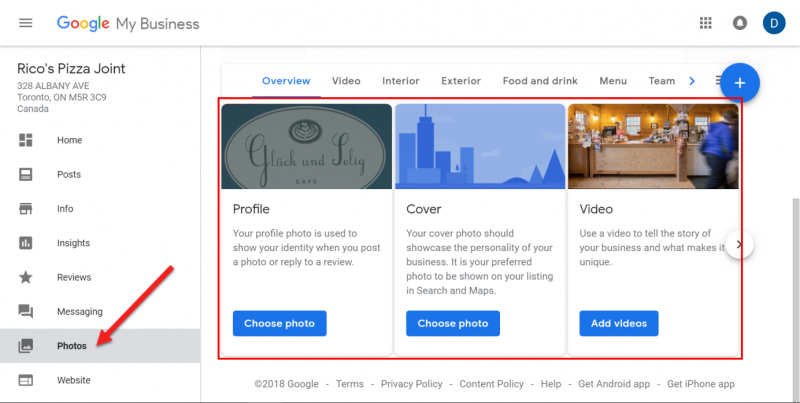Open the Get Android app link
This screenshot has width=800, height=403.
(x=614, y=384)
